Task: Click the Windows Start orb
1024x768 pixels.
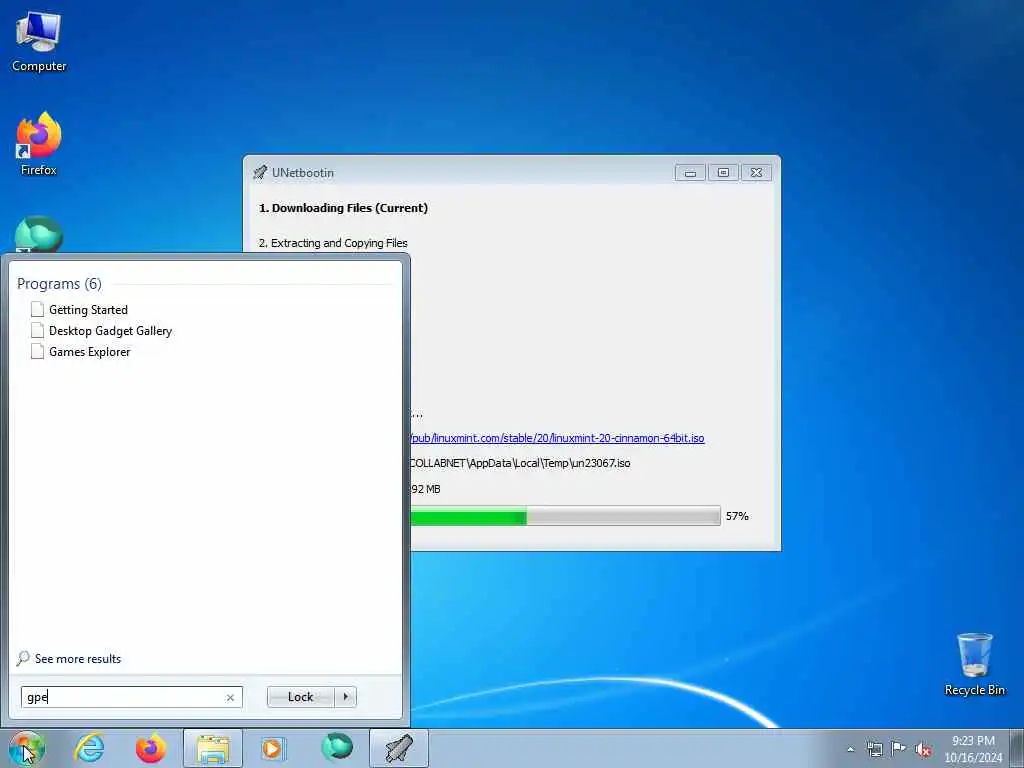Action: click(x=27, y=748)
